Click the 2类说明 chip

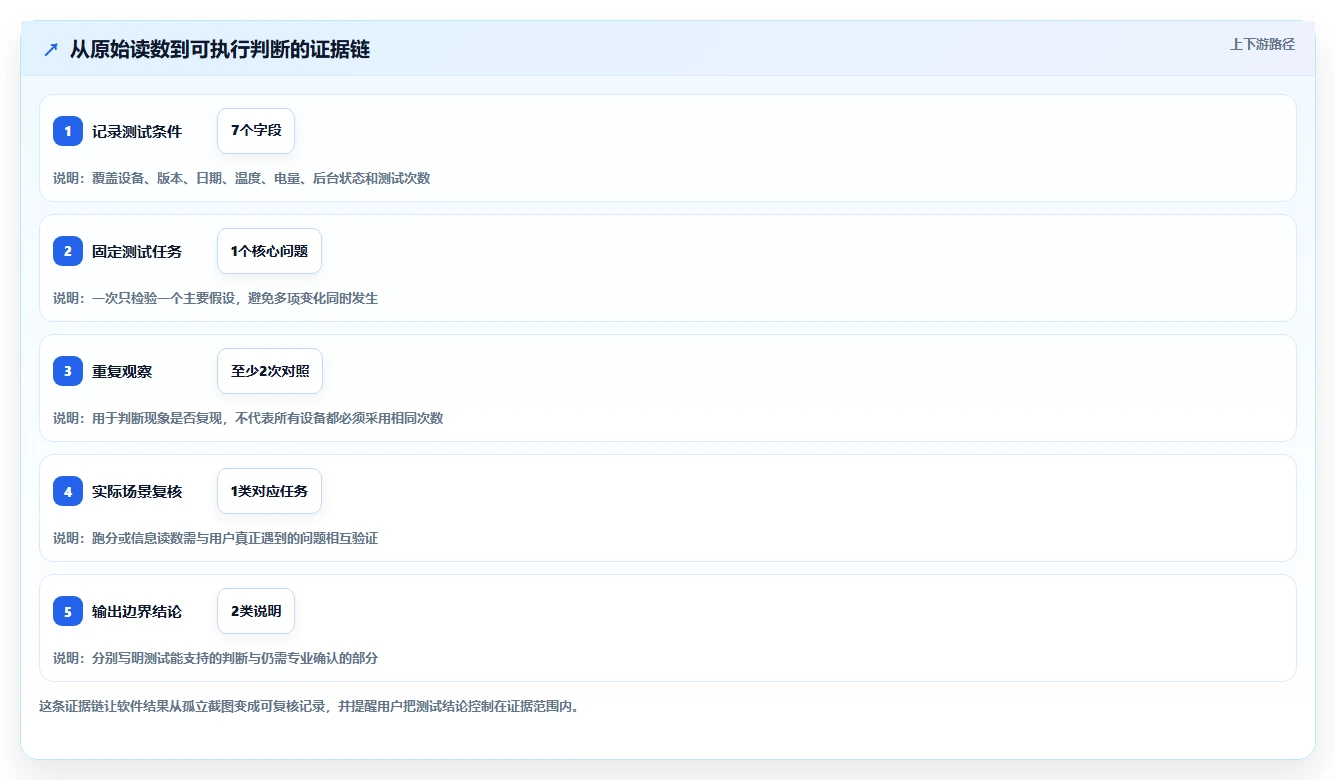[256, 611]
